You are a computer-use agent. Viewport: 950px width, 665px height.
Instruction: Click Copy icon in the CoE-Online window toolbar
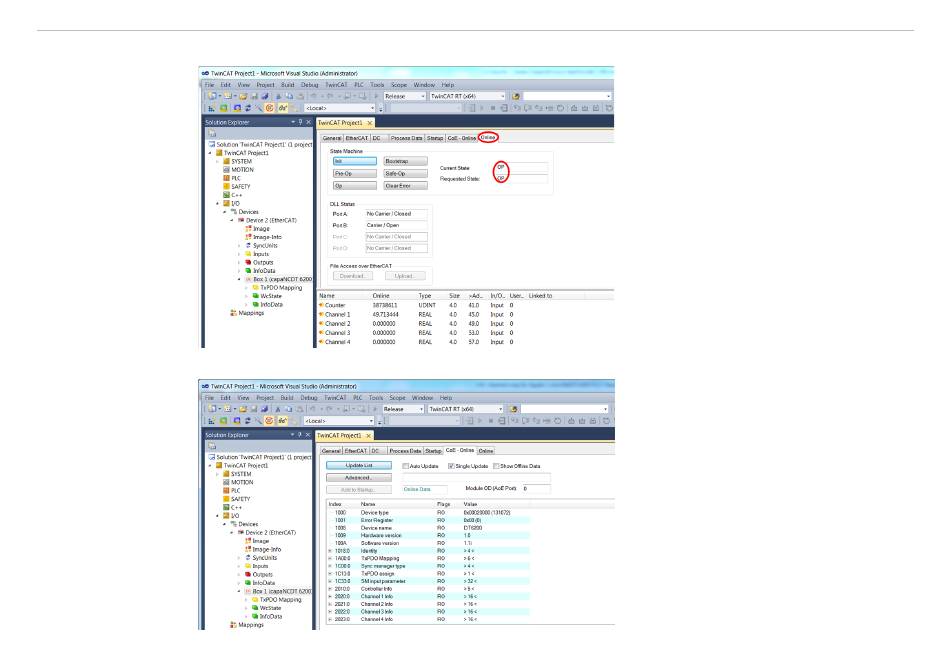289,409
